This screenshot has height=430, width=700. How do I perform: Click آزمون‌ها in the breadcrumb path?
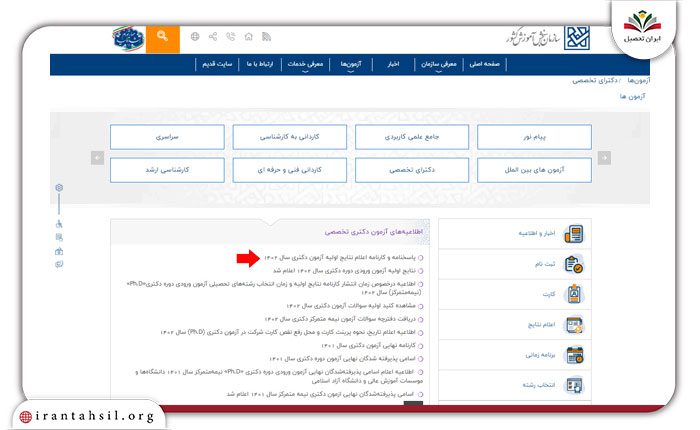[639, 80]
